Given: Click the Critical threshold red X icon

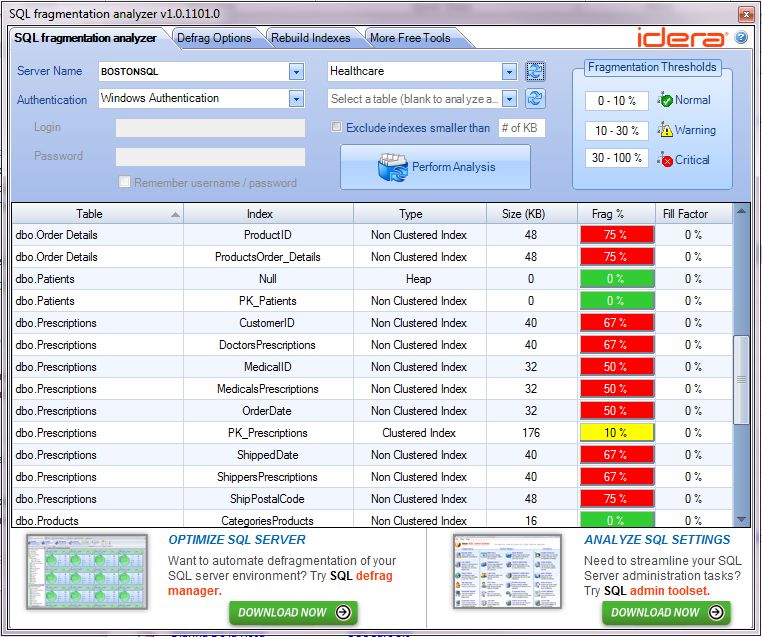Looking at the screenshot, I should click(665, 159).
